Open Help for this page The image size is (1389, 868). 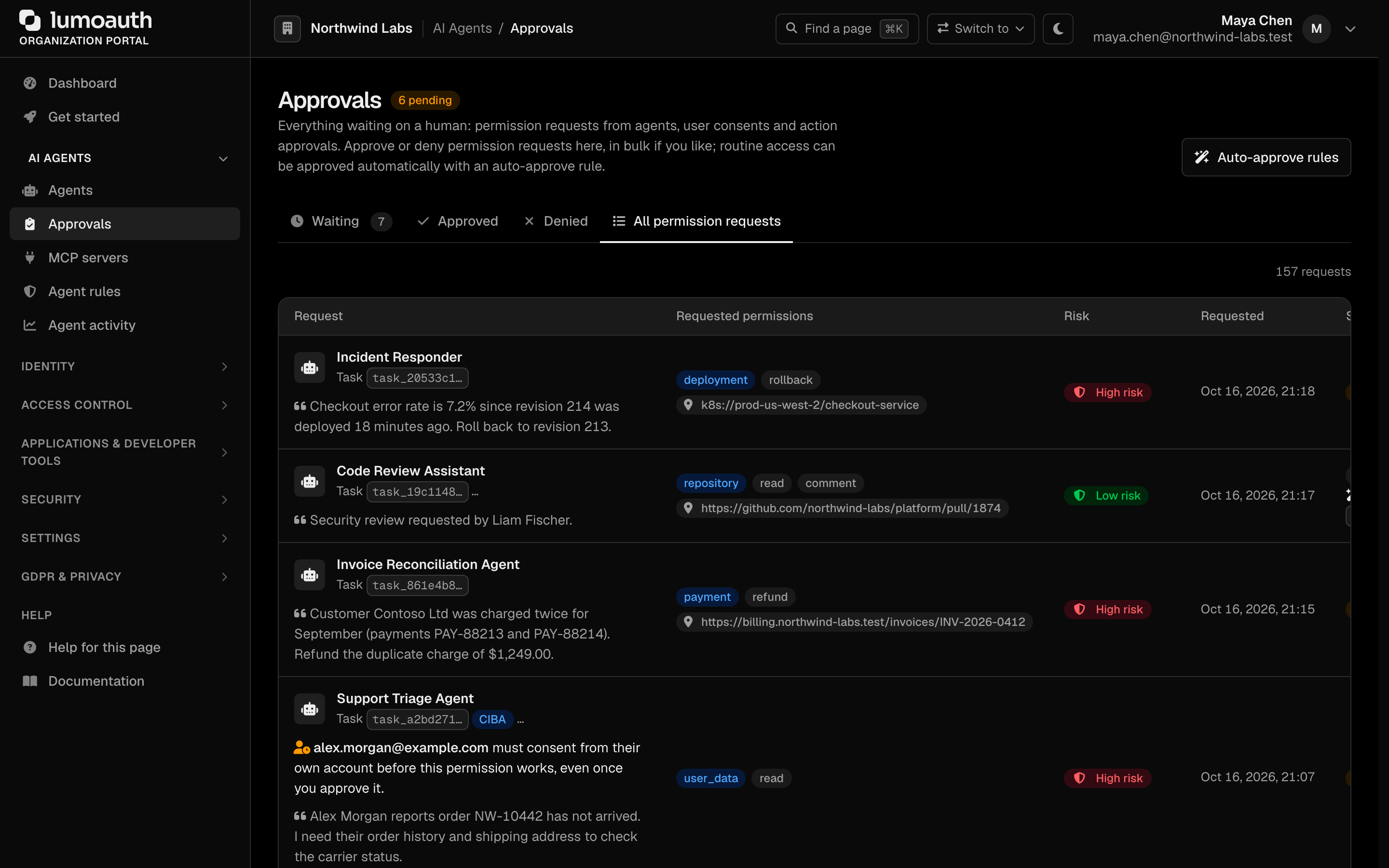point(124,647)
